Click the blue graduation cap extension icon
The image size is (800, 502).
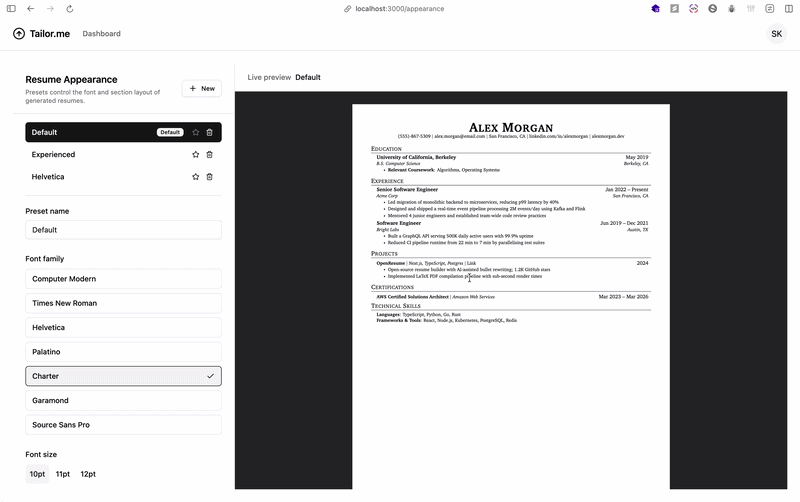(x=656, y=9)
